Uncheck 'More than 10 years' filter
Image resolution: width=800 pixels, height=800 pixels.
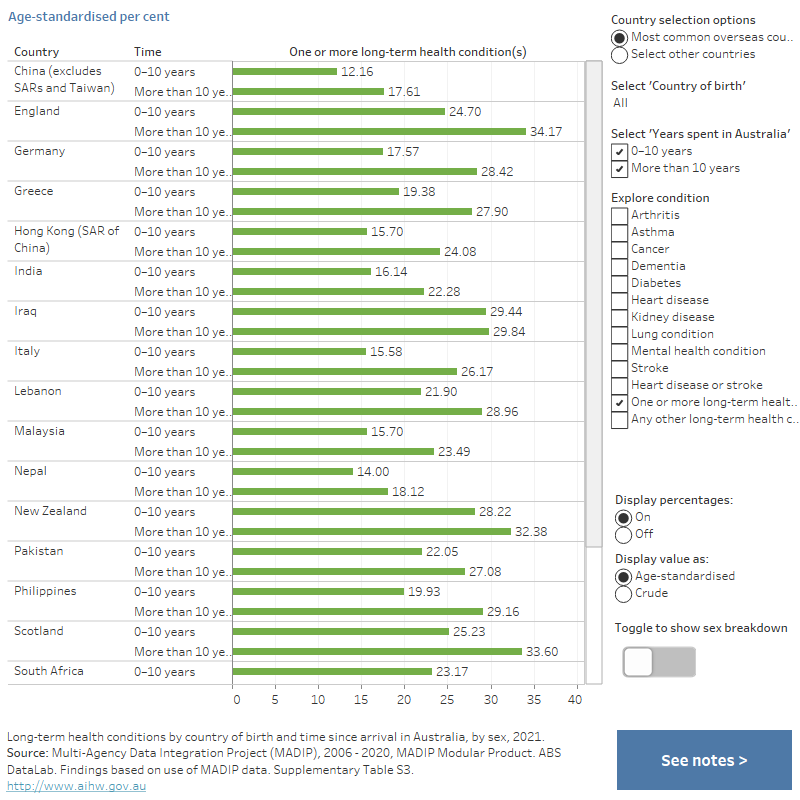coord(618,168)
